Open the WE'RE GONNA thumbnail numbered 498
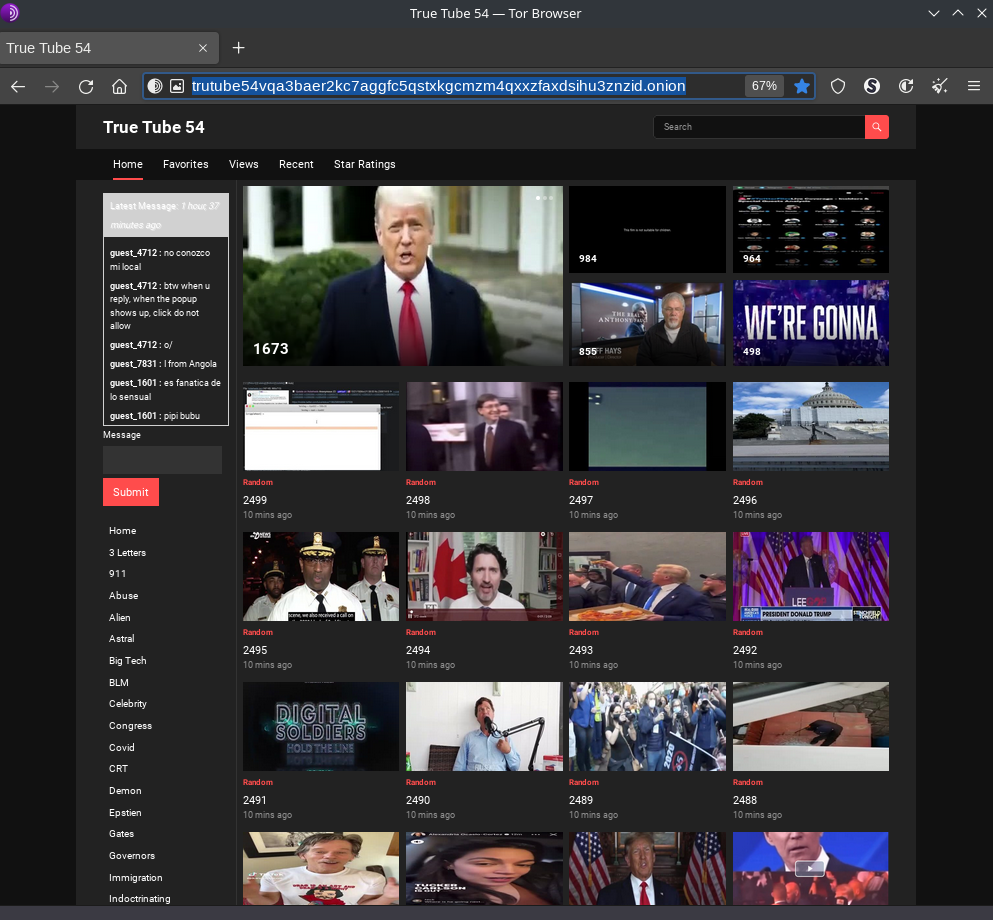Image resolution: width=993 pixels, height=920 pixels. tap(811, 323)
